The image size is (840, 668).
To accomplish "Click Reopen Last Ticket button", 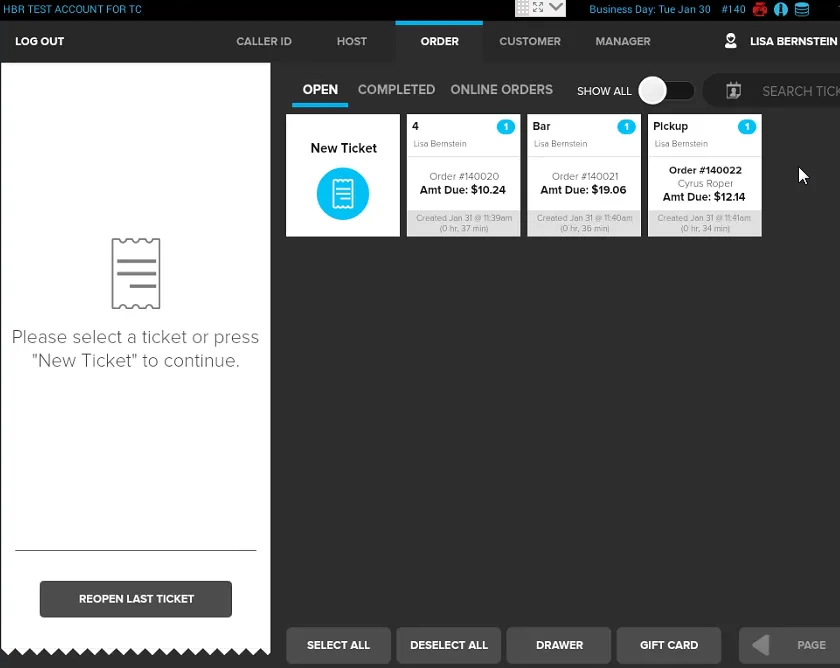I will coord(136,599).
